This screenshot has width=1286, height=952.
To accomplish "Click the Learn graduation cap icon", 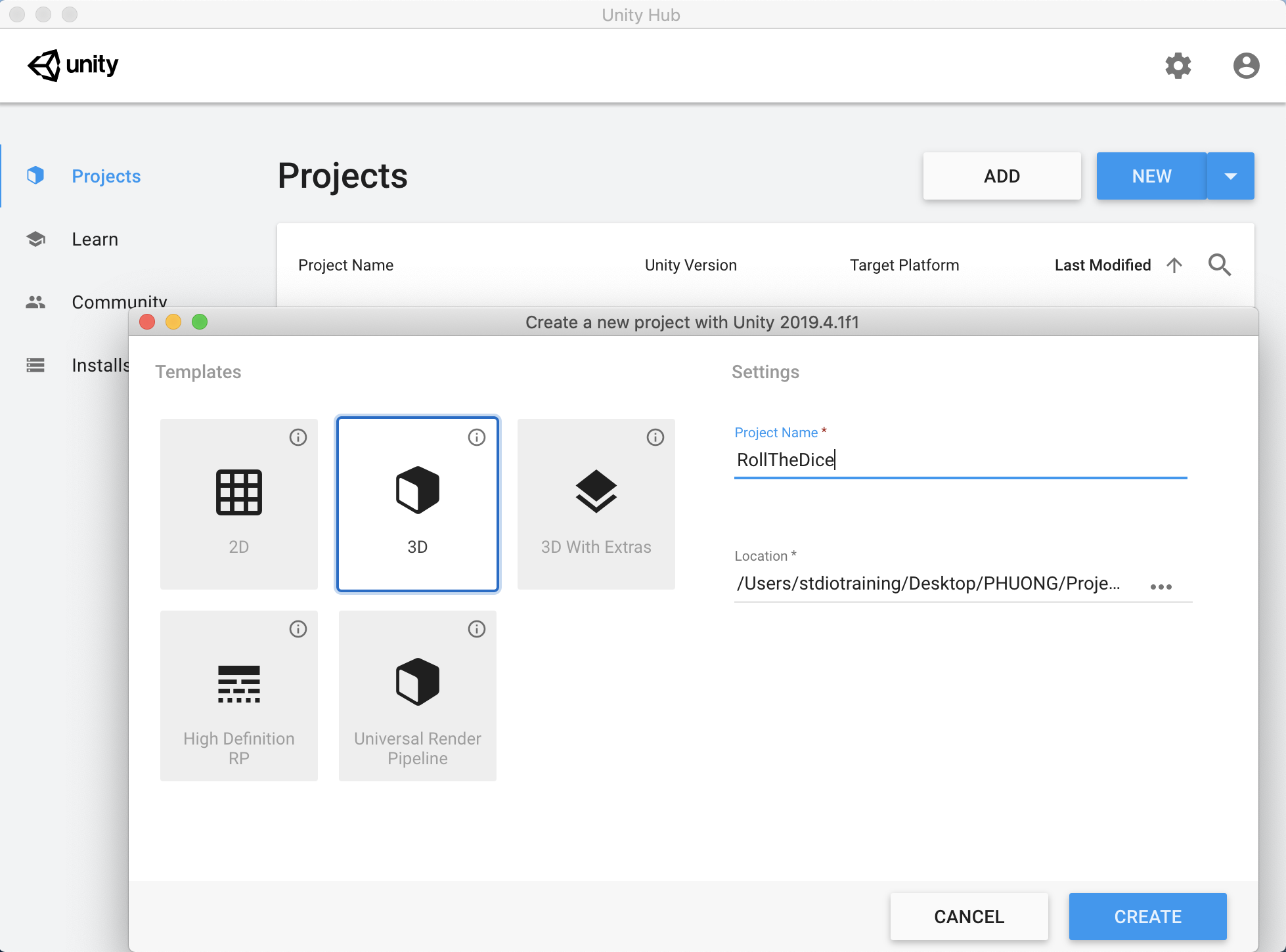I will coord(35,239).
